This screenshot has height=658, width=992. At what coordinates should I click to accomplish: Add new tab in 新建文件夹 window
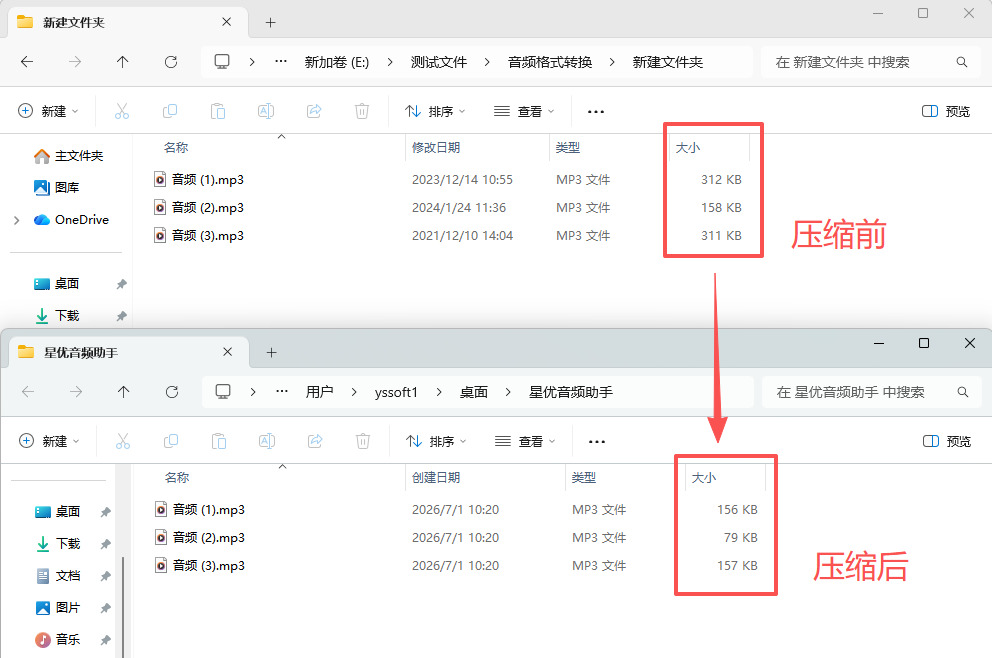[x=271, y=23]
